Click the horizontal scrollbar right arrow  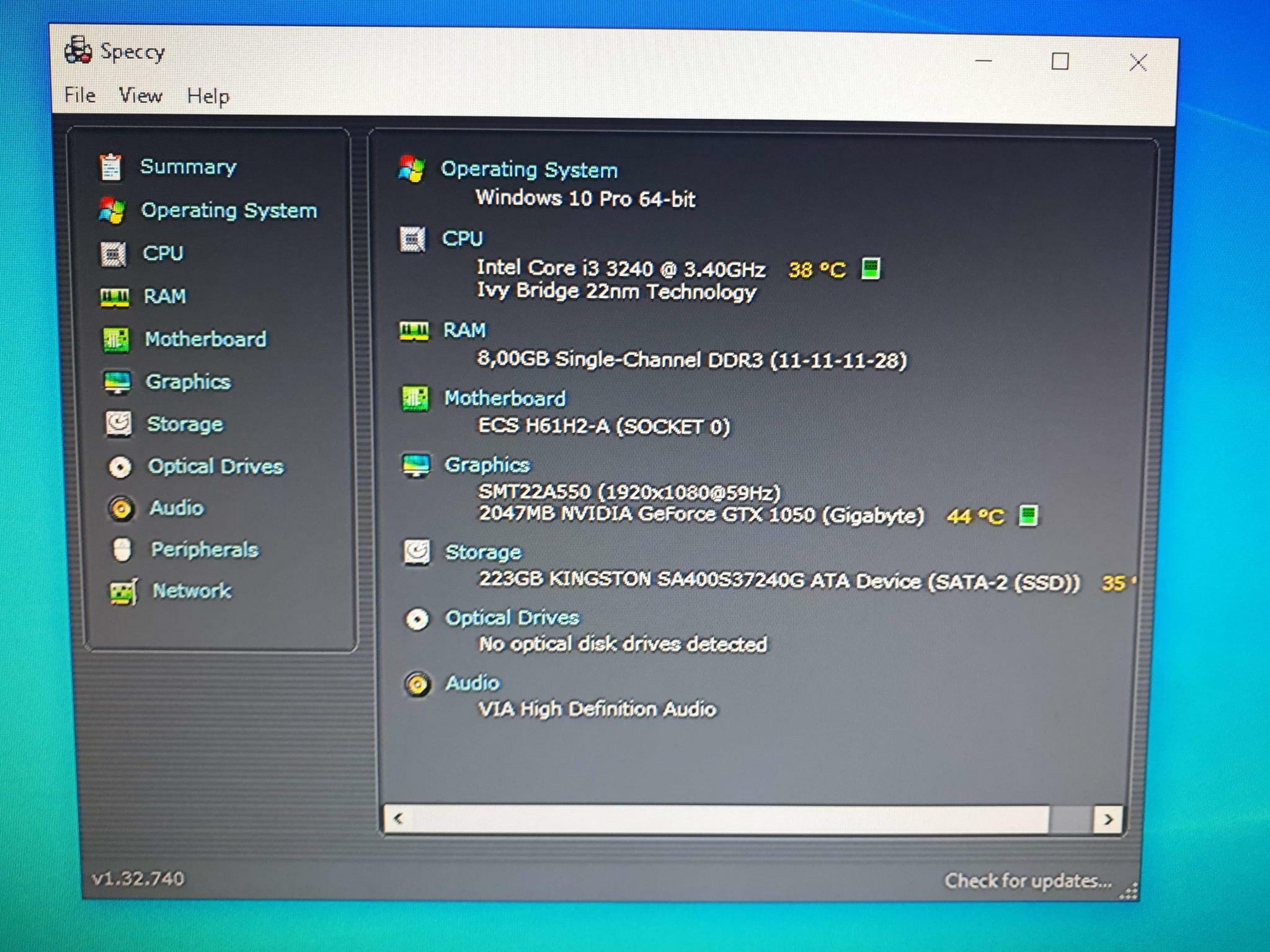[x=1108, y=820]
